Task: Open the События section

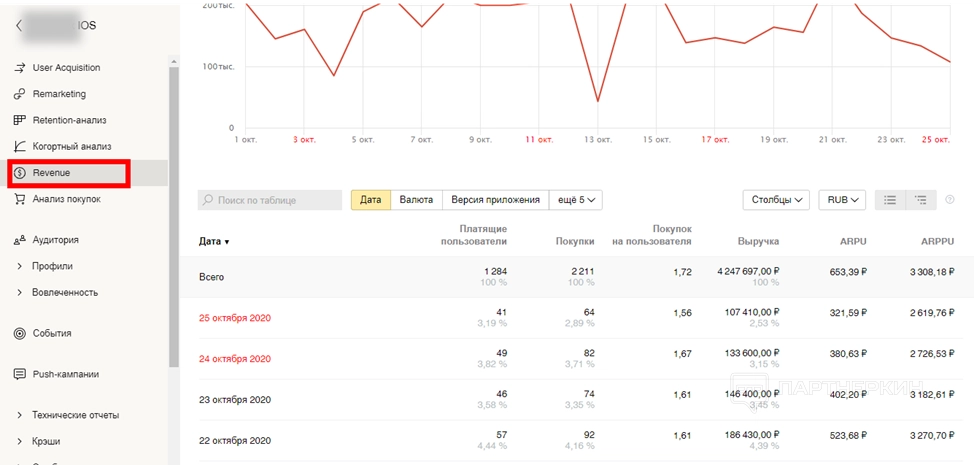Action: click(52, 333)
